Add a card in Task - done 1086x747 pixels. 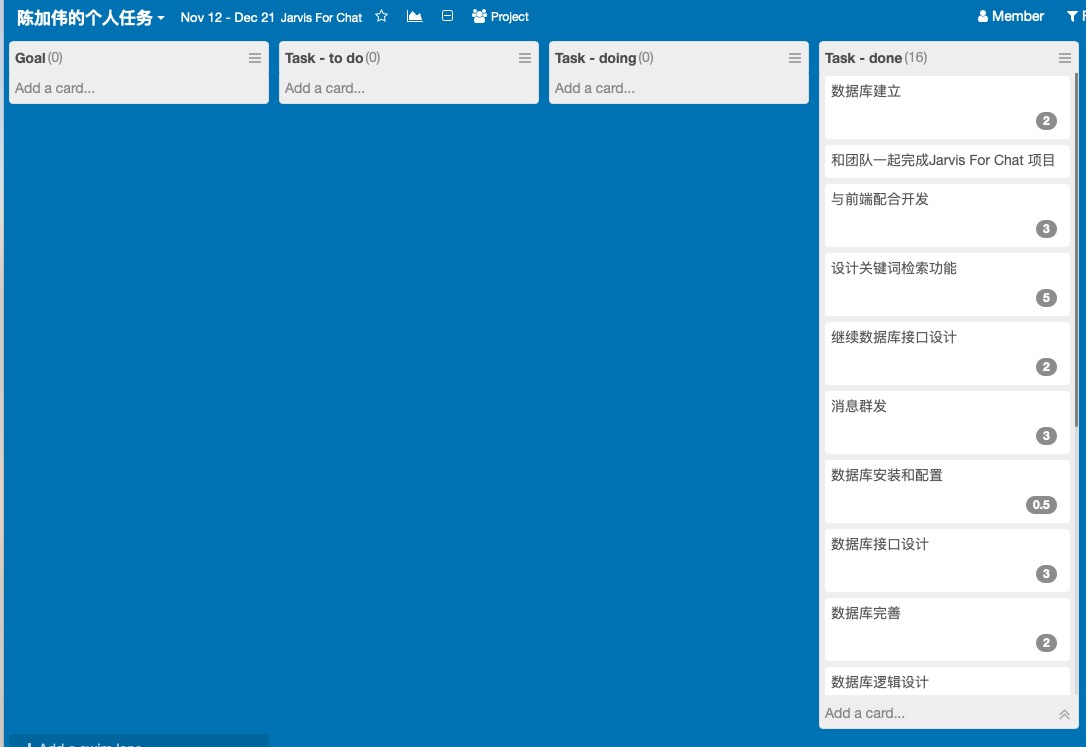[x=865, y=713]
